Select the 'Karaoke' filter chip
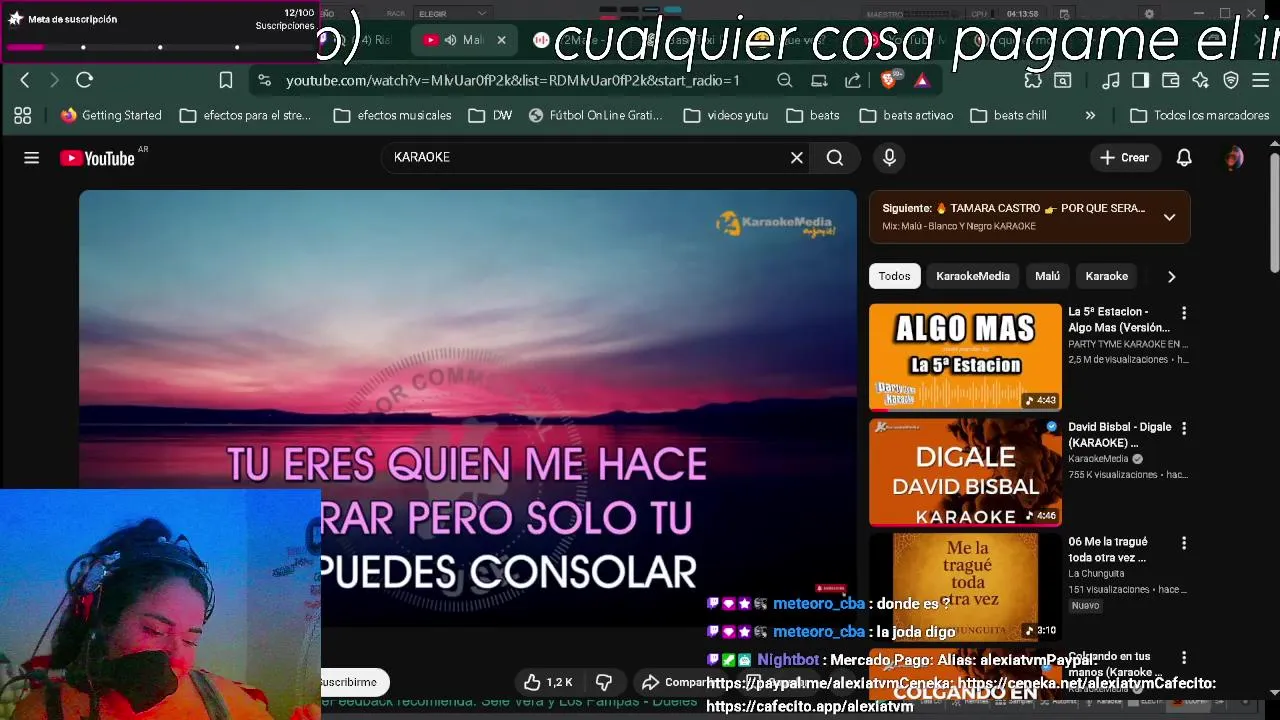This screenshot has height=720, width=1280. pos(1107,276)
